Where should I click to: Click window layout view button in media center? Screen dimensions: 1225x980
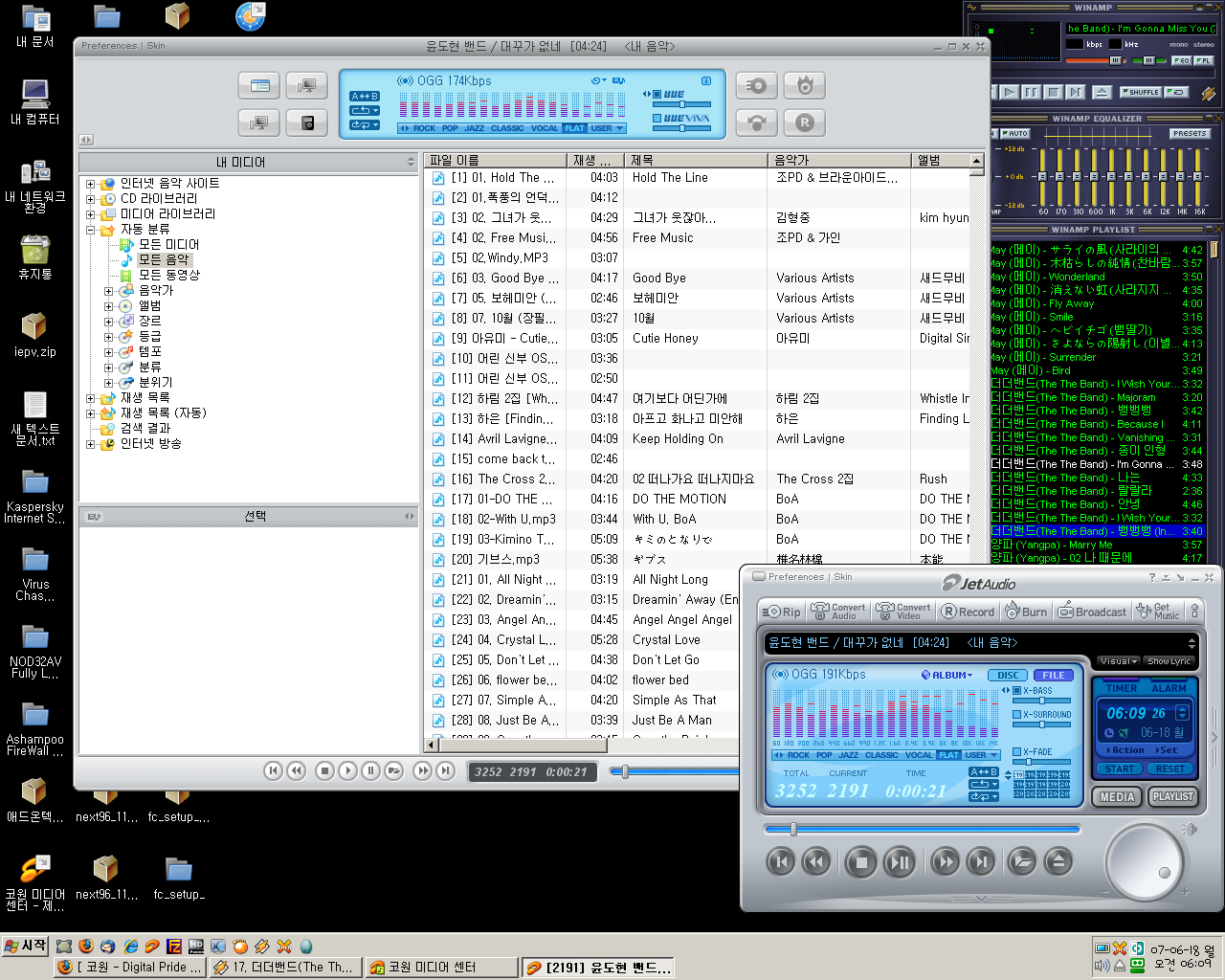pos(259,85)
